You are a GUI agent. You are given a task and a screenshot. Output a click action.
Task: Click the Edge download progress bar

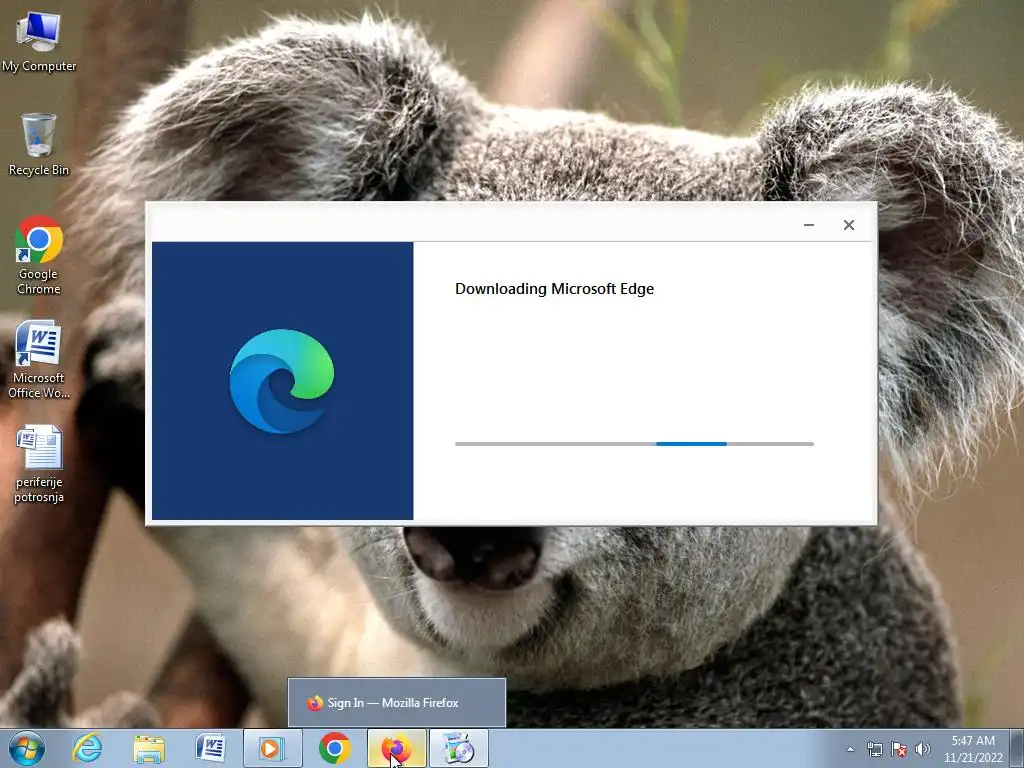click(634, 444)
